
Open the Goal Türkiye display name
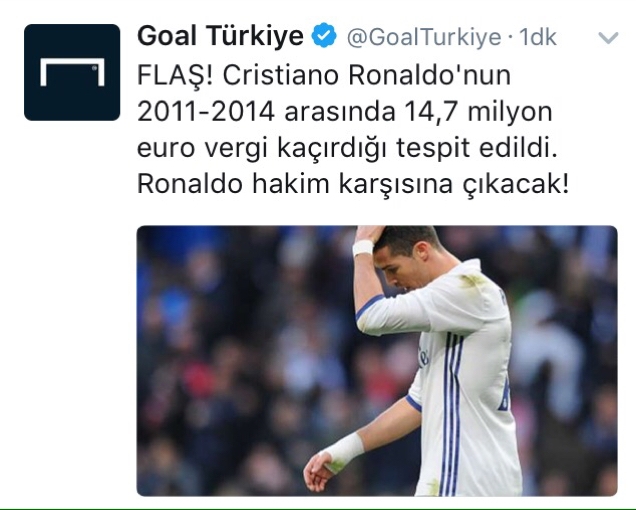(220, 36)
